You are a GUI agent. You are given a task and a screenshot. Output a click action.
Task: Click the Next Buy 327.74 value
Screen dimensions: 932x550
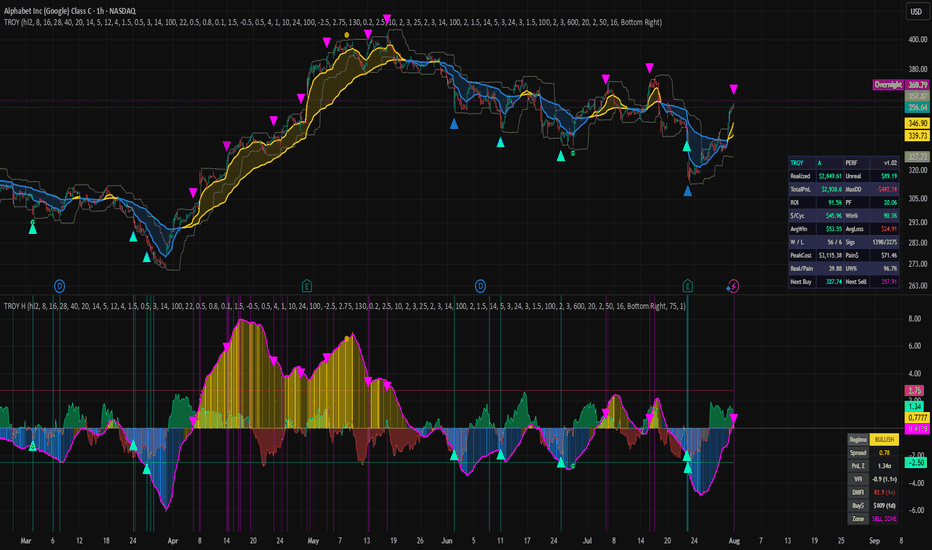(x=830, y=281)
